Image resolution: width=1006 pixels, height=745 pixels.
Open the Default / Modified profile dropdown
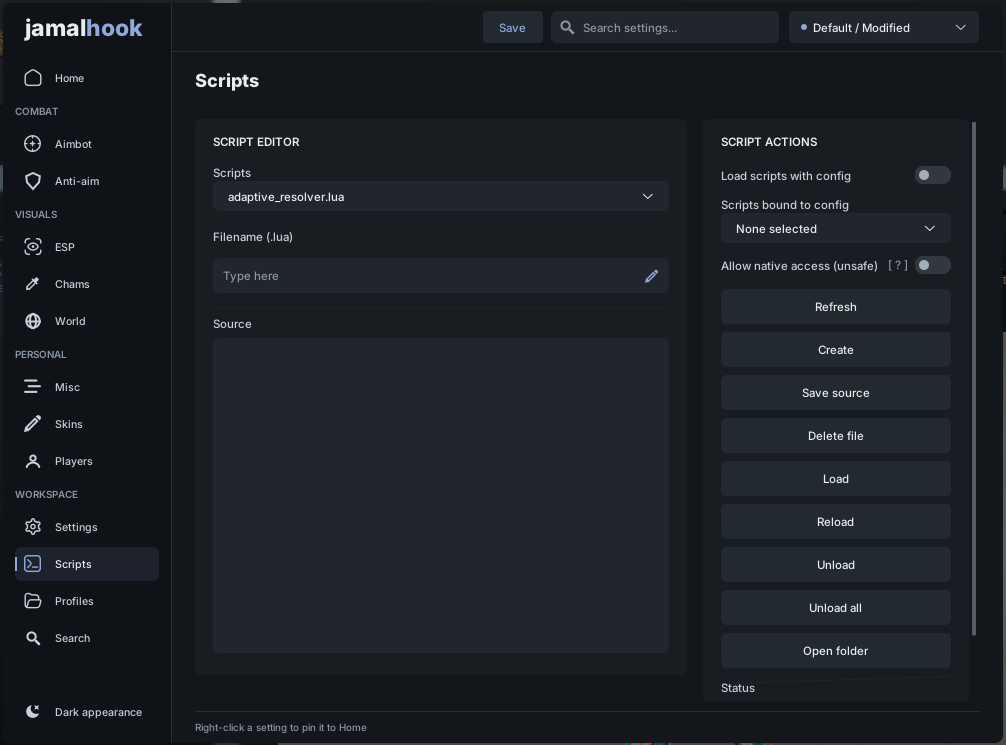[883, 28]
